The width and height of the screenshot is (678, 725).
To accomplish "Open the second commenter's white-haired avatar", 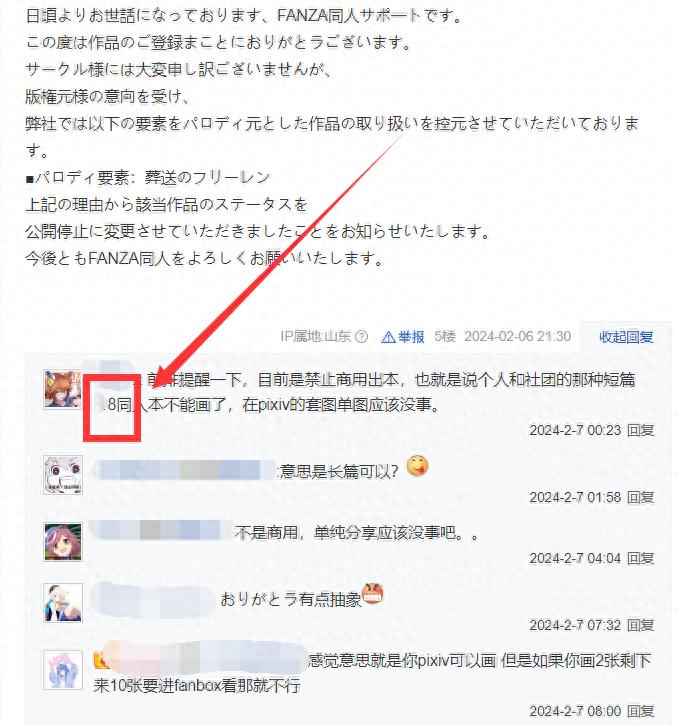I will tap(63, 474).
